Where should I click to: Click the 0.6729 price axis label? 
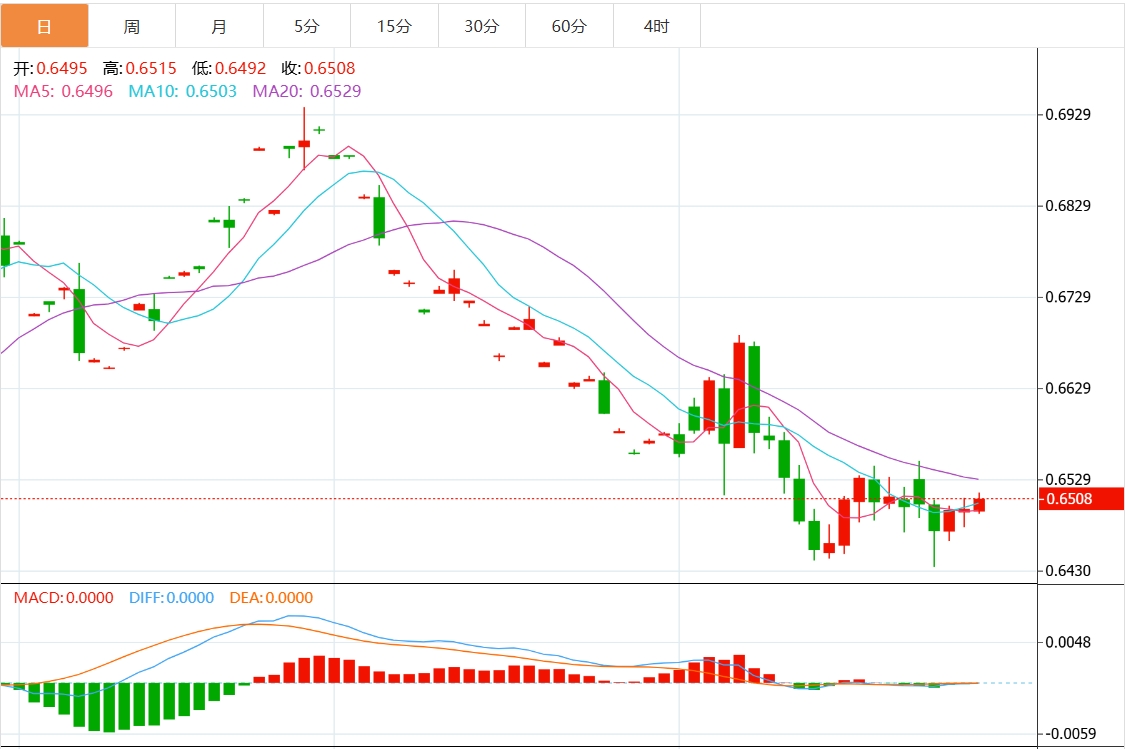click(x=1068, y=297)
